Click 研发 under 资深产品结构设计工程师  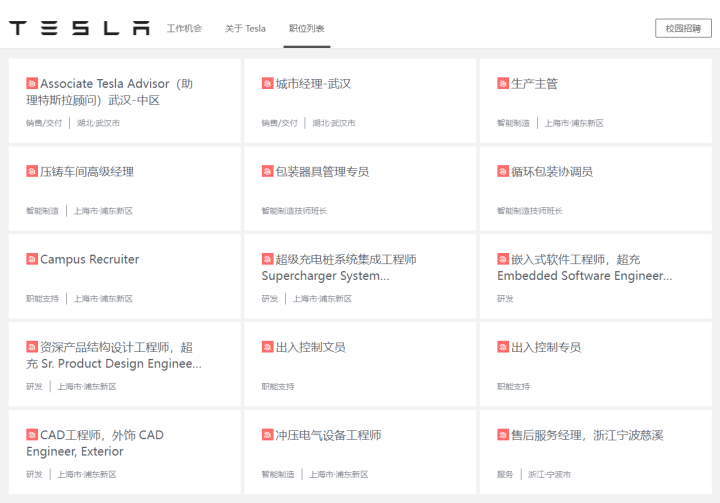[x=34, y=386]
